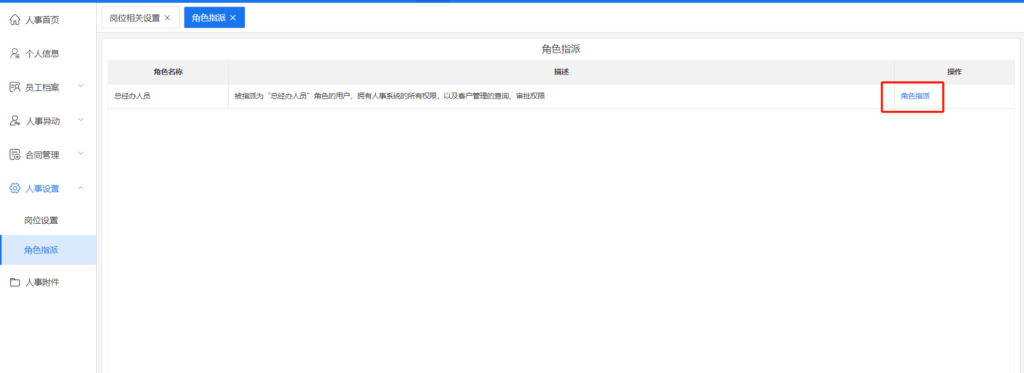Click the archive icon beside 员工档案
The image size is (1024, 373).
tap(14, 87)
